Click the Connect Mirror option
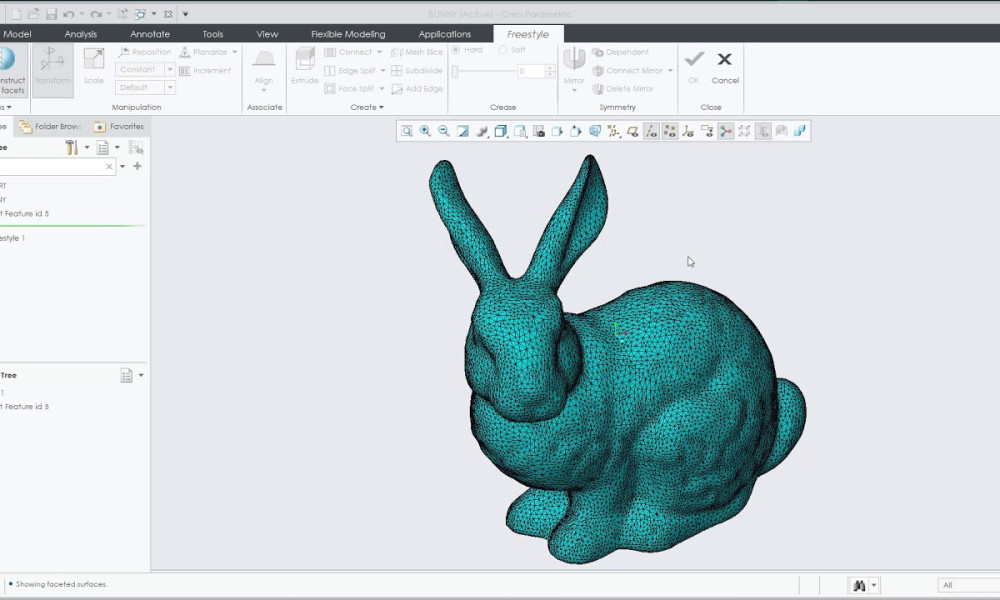Viewport: 1000px width, 600px height. point(628,71)
